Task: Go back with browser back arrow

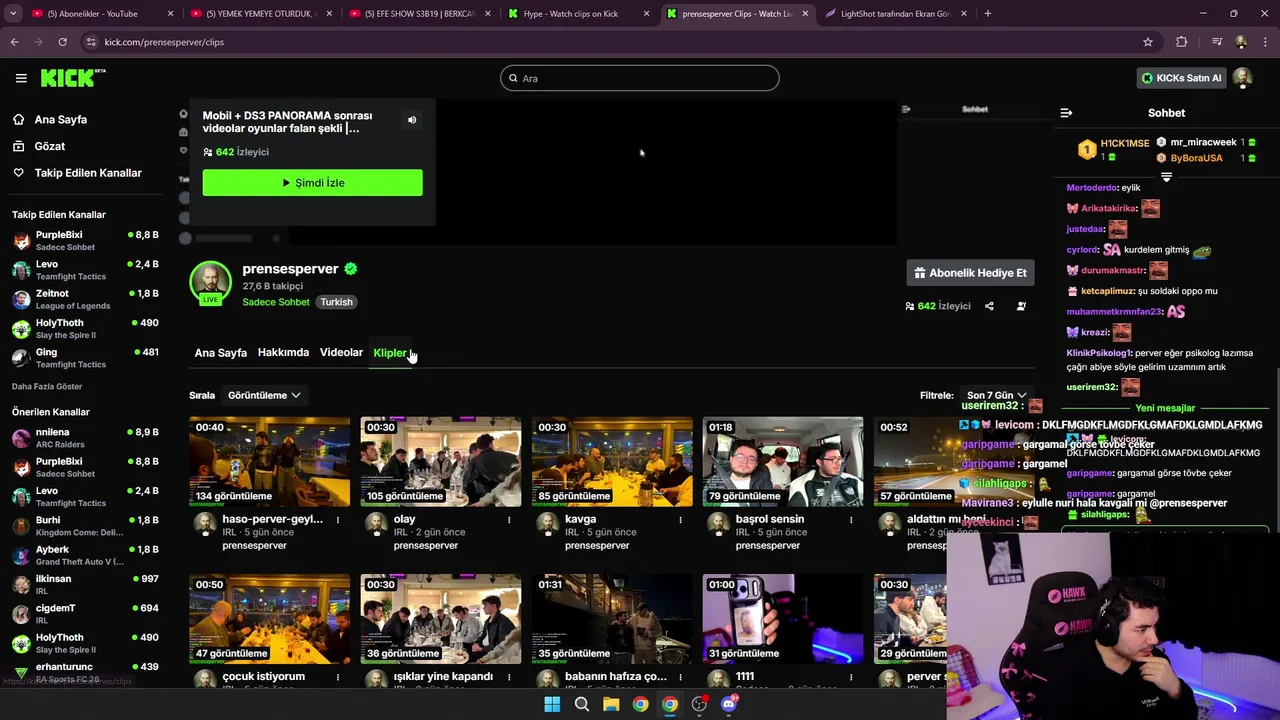Action: [x=15, y=42]
